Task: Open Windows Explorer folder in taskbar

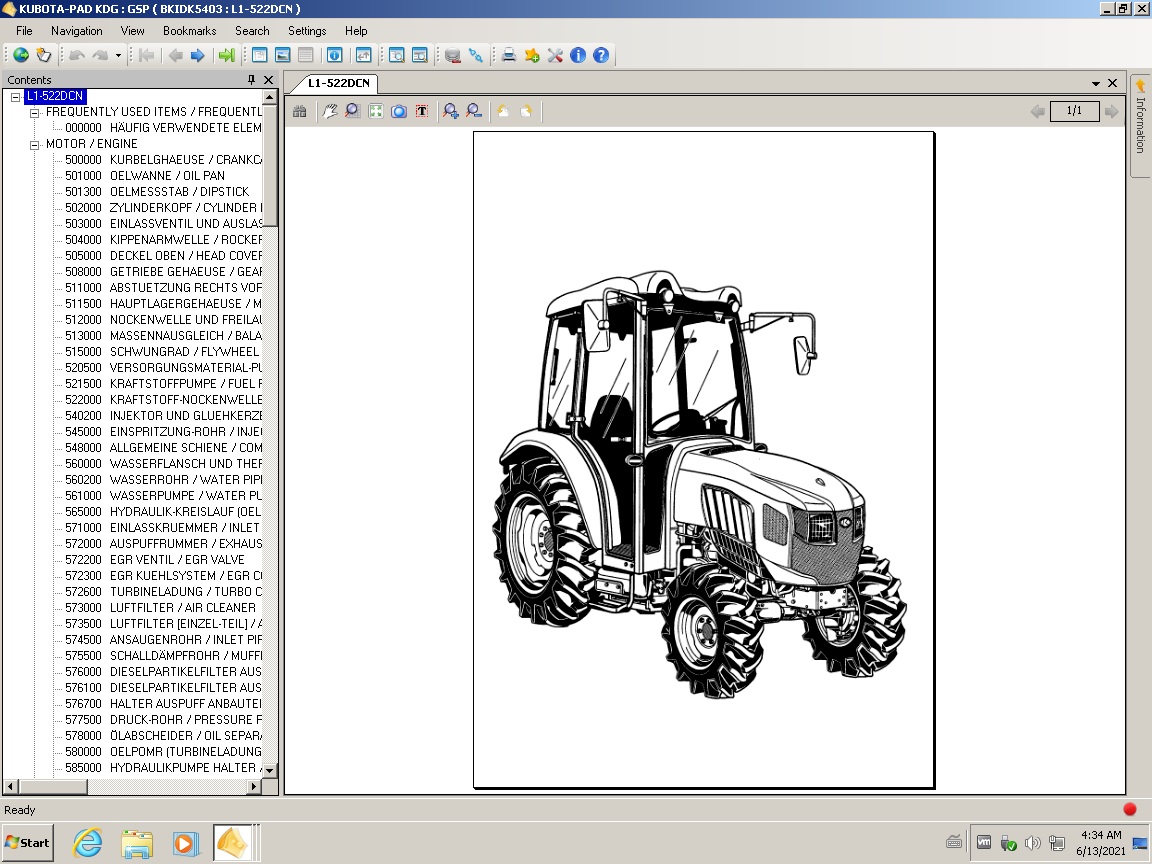Action: point(137,843)
